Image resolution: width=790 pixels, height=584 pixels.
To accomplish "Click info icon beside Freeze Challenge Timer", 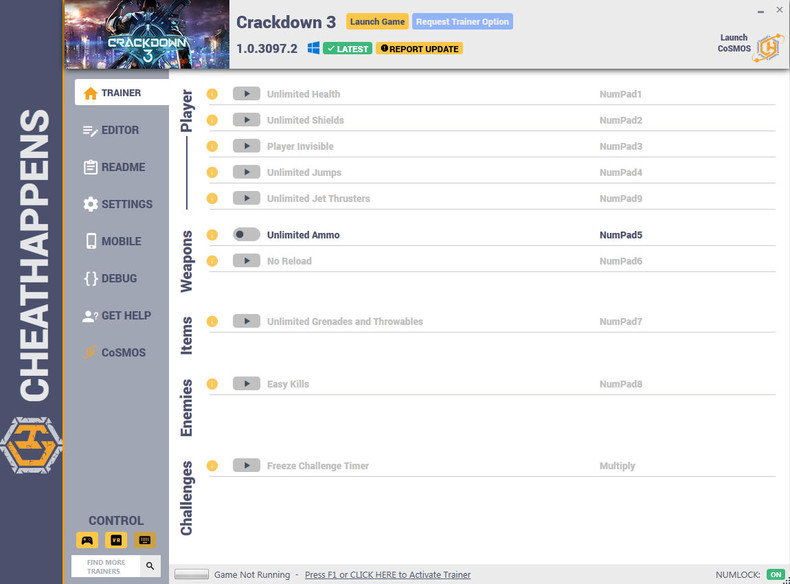I will [212, 466].
